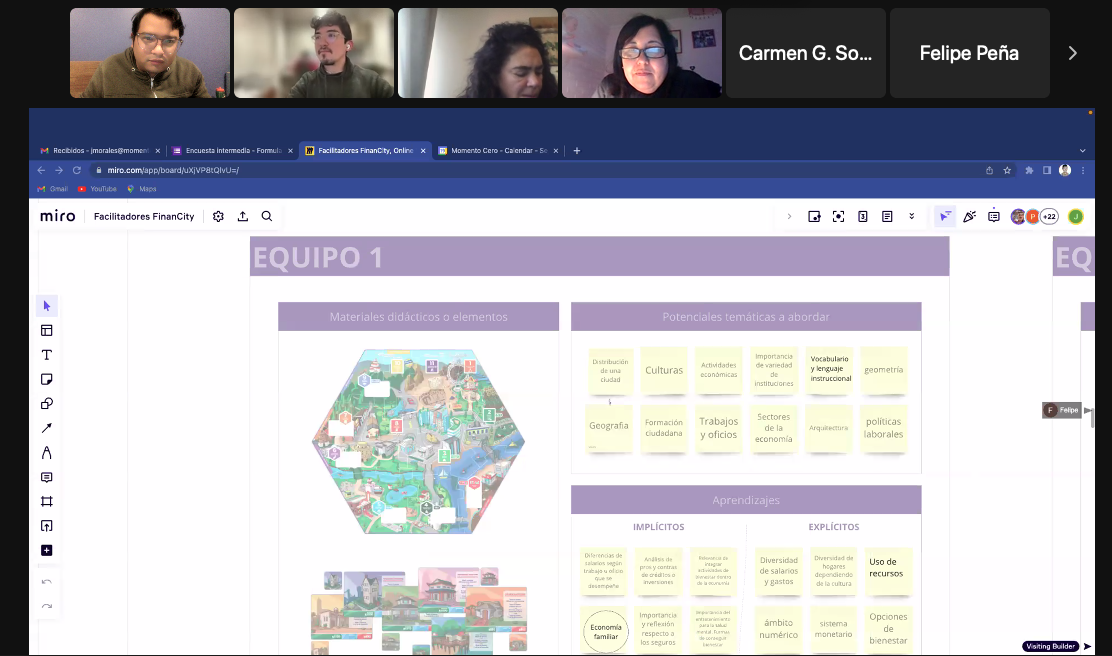Viewport: 1112px width, 656px height.
Task: Click the focus target icon in top toolbar
Action: tap(838, 216)
